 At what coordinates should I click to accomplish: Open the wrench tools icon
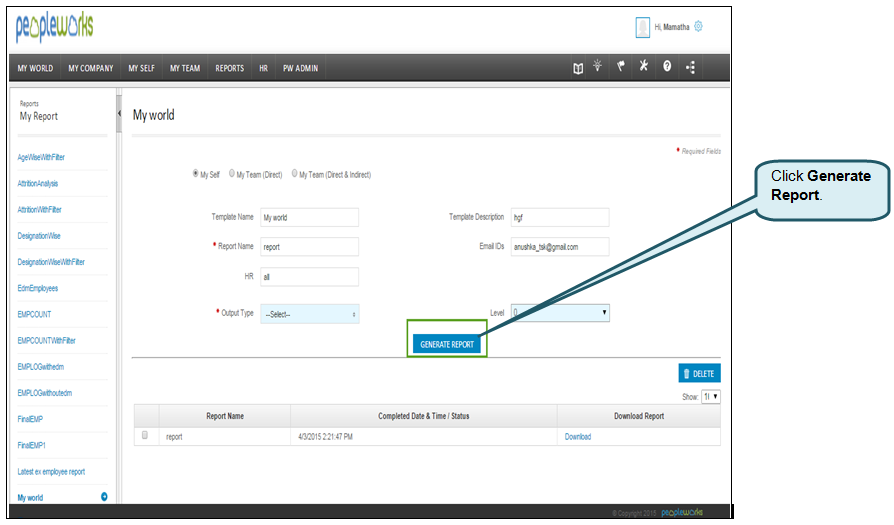644,67
